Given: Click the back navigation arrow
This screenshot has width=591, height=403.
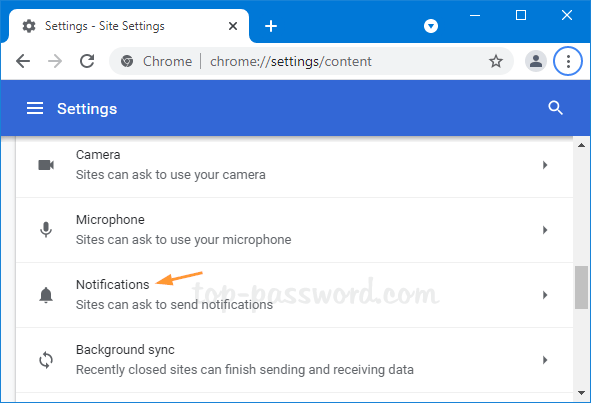Looking at the screenshot, I should click(23, 61).
